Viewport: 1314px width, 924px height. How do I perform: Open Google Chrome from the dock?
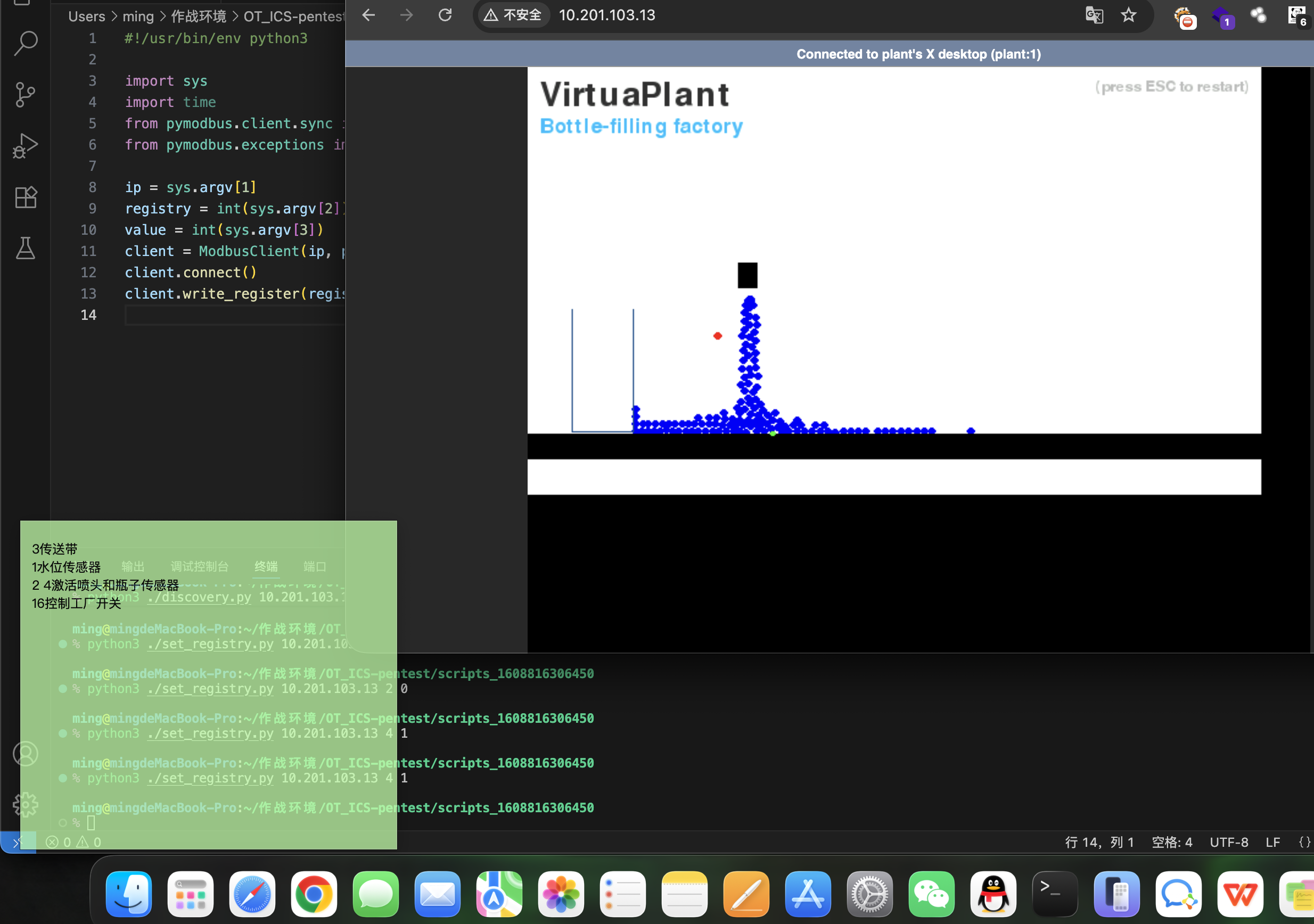coord(314,894)
